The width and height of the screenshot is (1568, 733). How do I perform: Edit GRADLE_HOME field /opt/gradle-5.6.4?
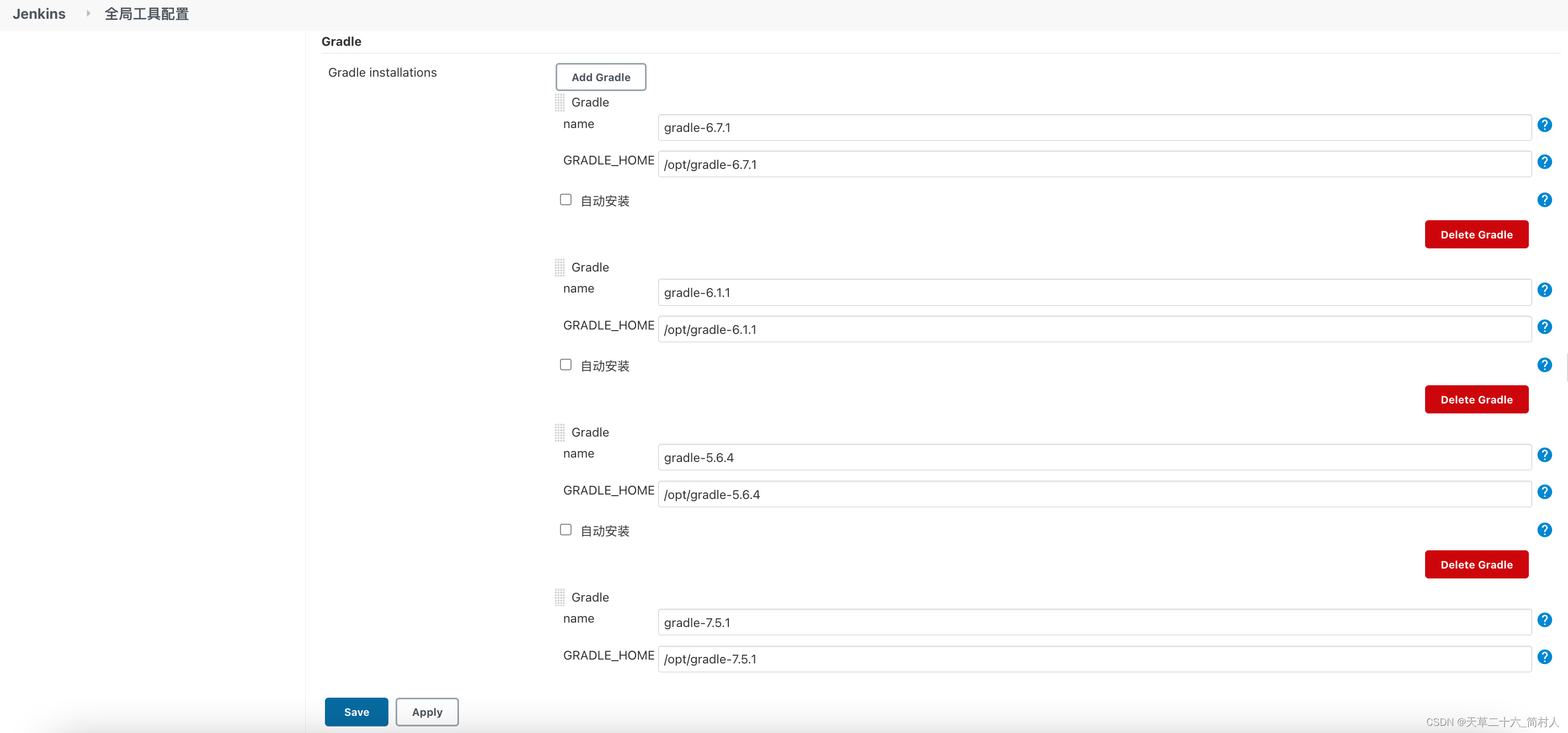tap(1095, 495)
